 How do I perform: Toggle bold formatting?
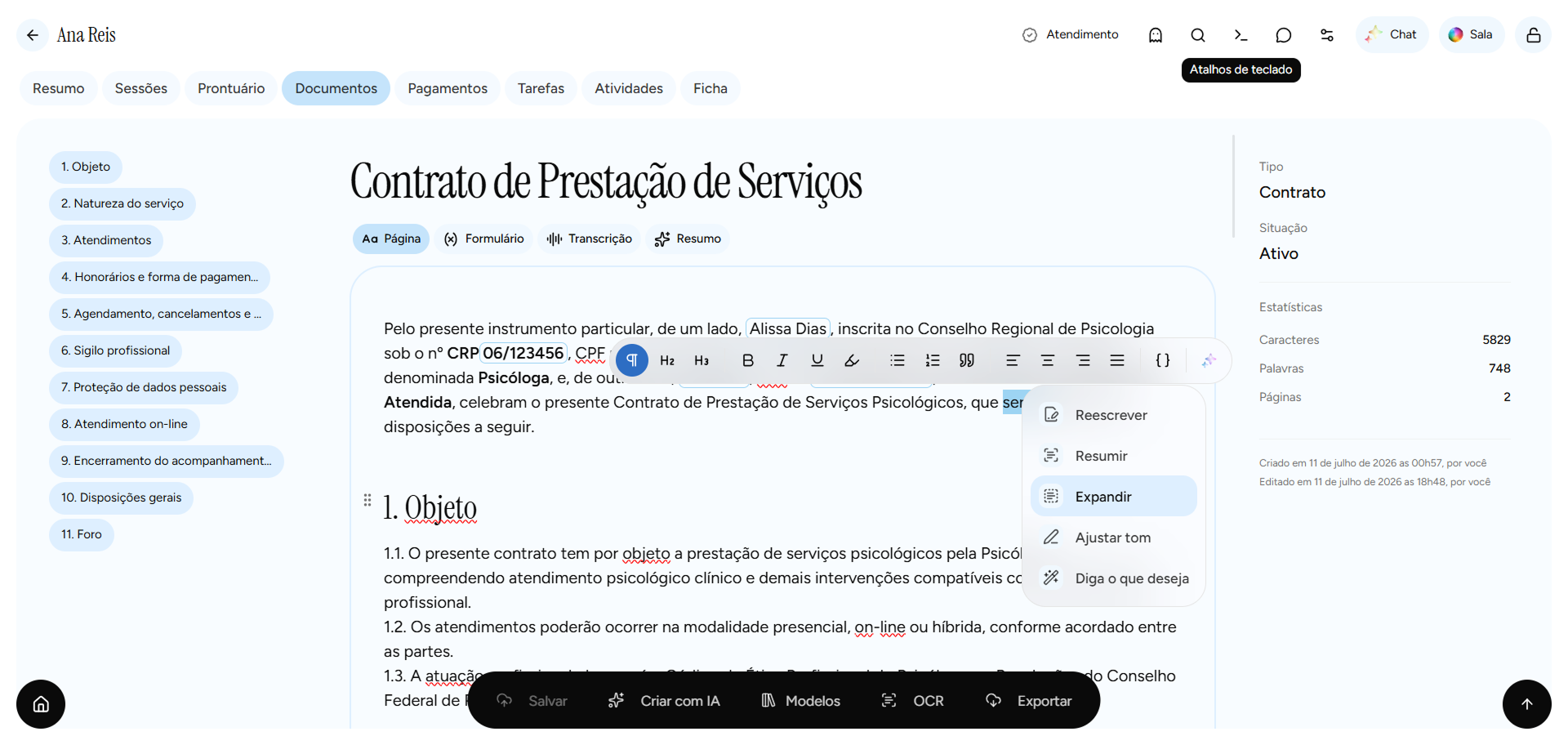[x=747, y=360]
